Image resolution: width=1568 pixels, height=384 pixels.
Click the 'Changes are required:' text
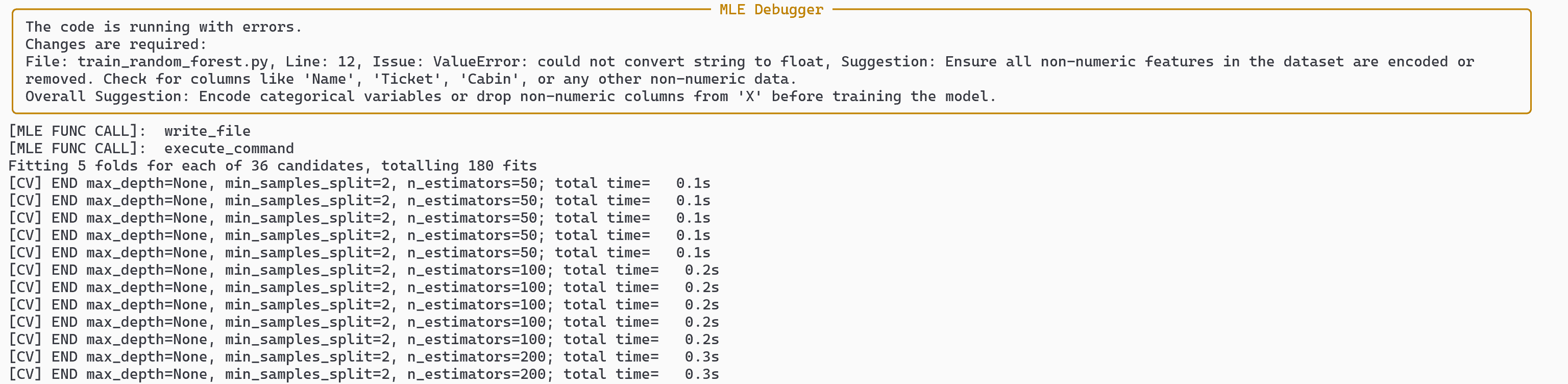pos(116,44)
